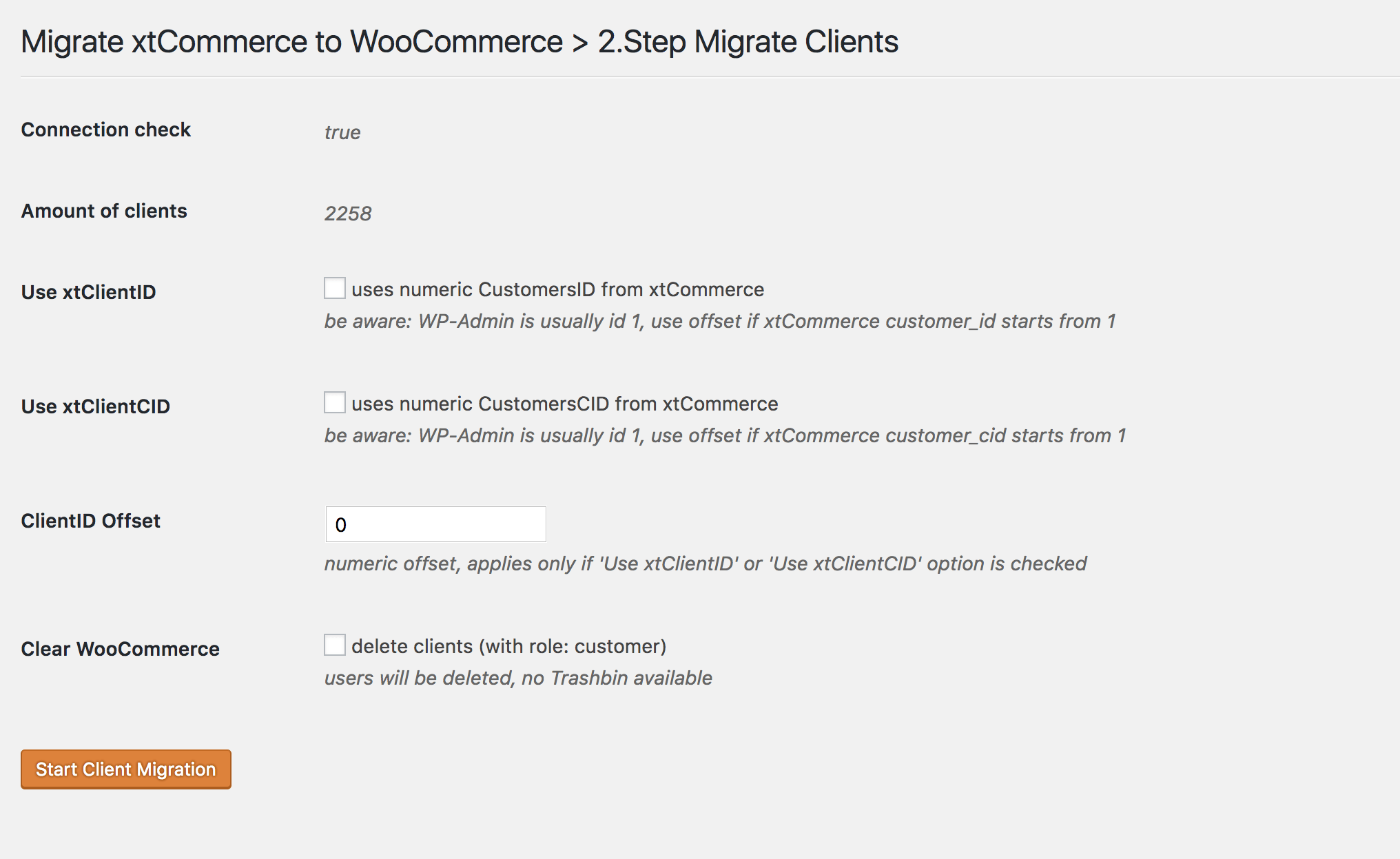Click the numeric offset description note

tap(706, 563)
